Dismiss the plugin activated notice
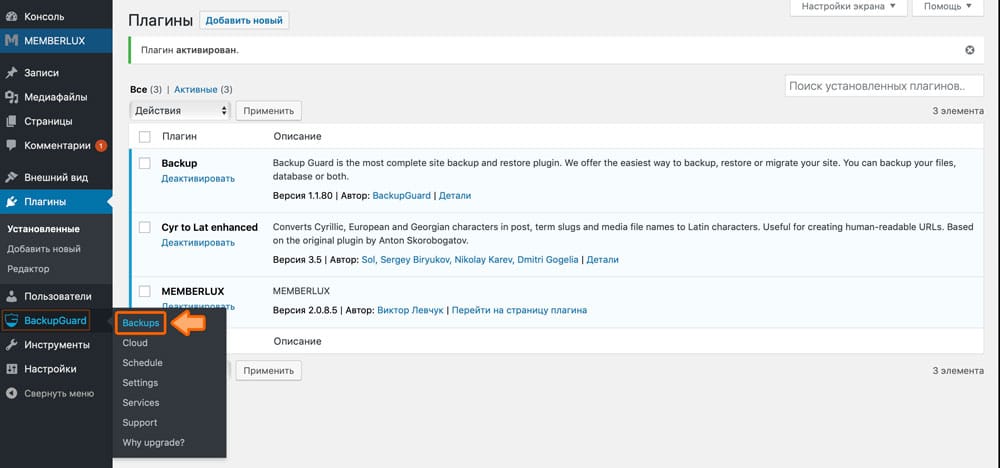Screen dimensions: 1000x468 (x=969, y=50)
